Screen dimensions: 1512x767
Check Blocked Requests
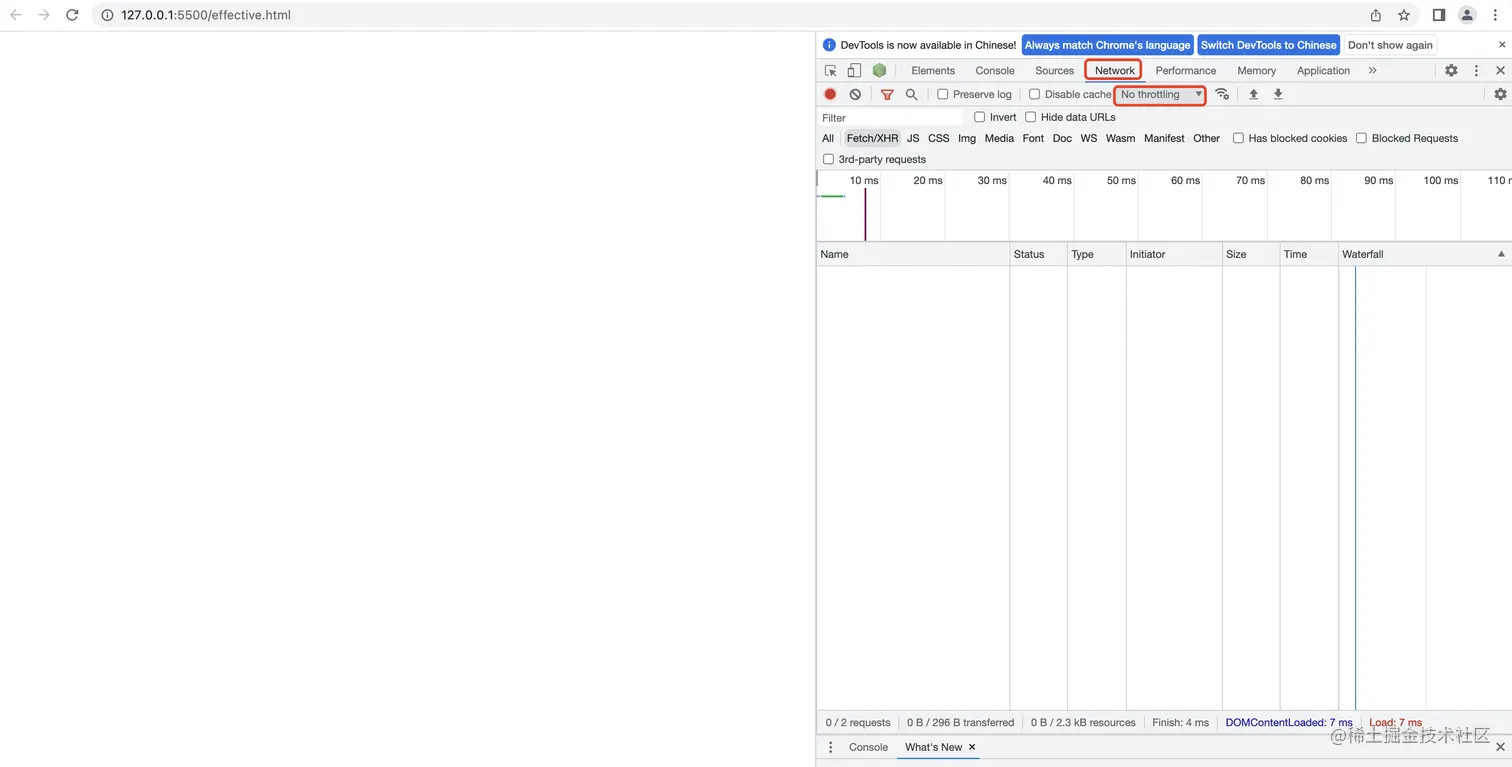click(1361, 138)
